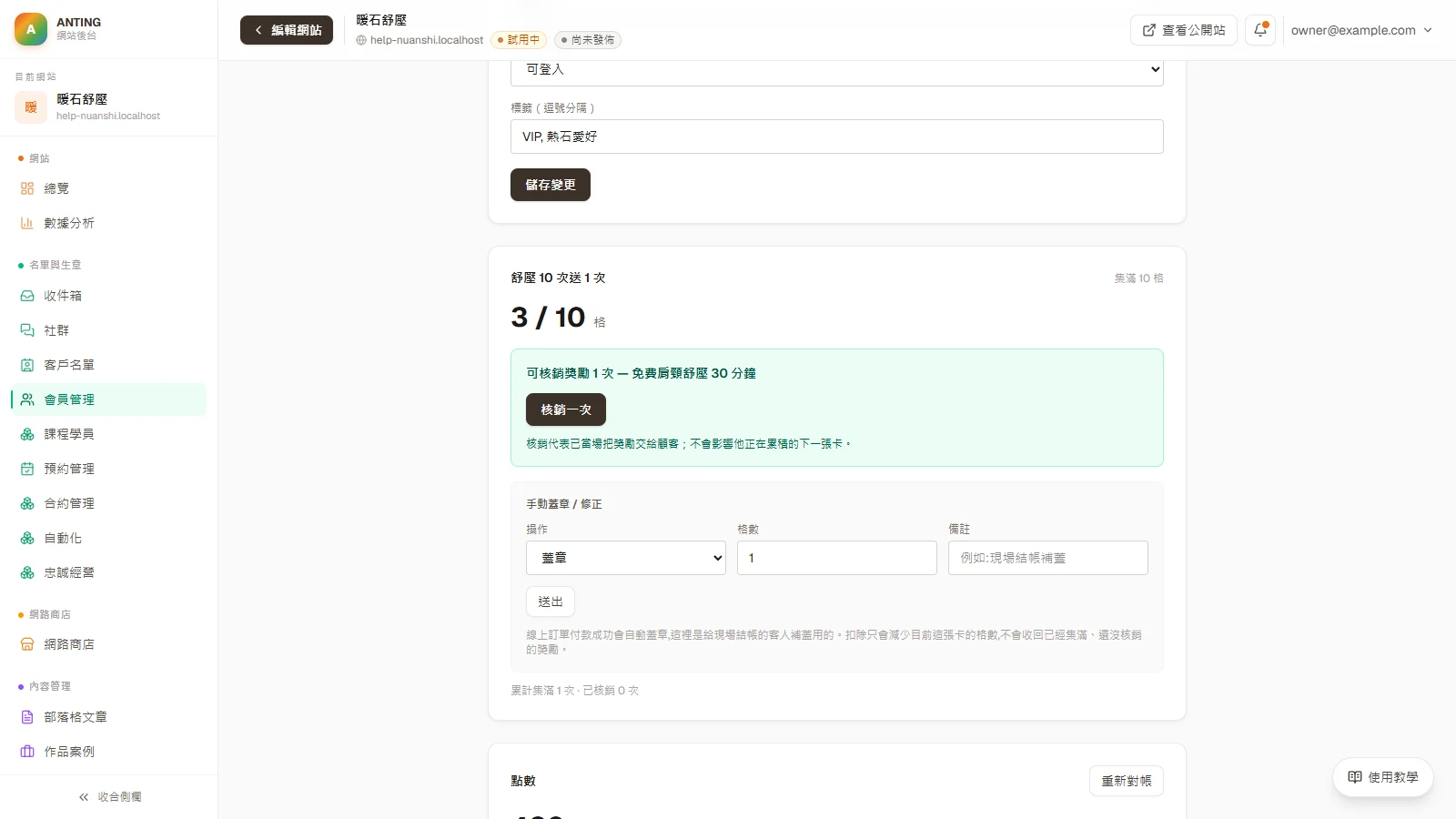Open the notifications bell icon
1456x819 pixels.
point(1260,30)
